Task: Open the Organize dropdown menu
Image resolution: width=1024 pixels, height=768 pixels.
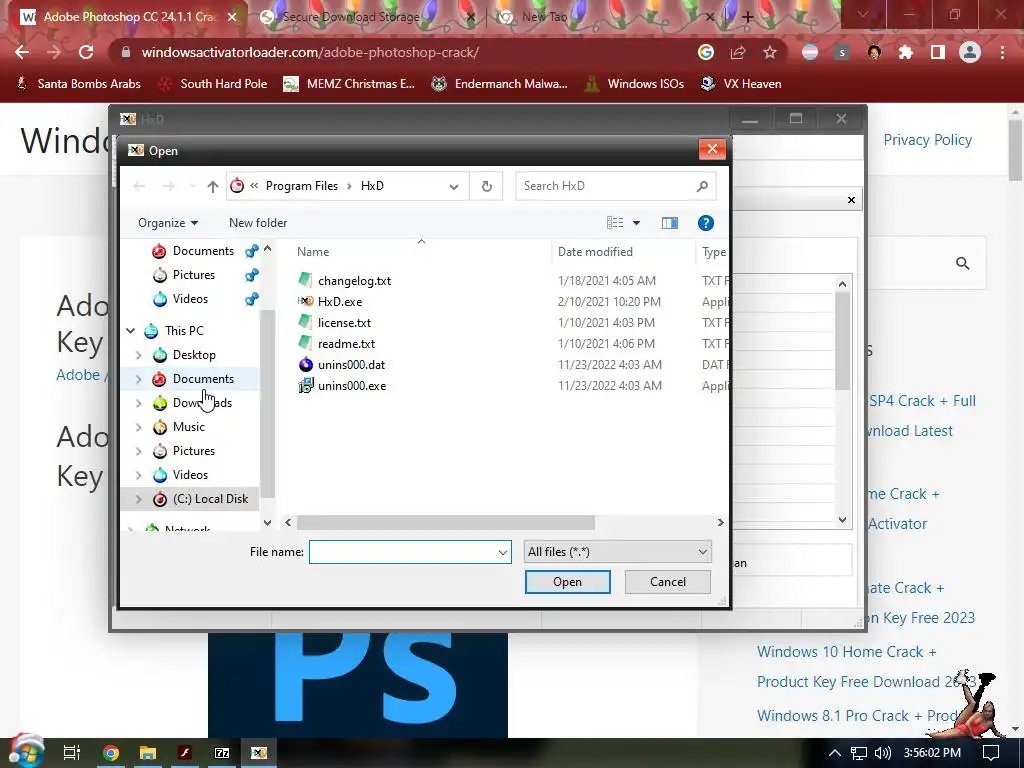Action: click(168, 223)
